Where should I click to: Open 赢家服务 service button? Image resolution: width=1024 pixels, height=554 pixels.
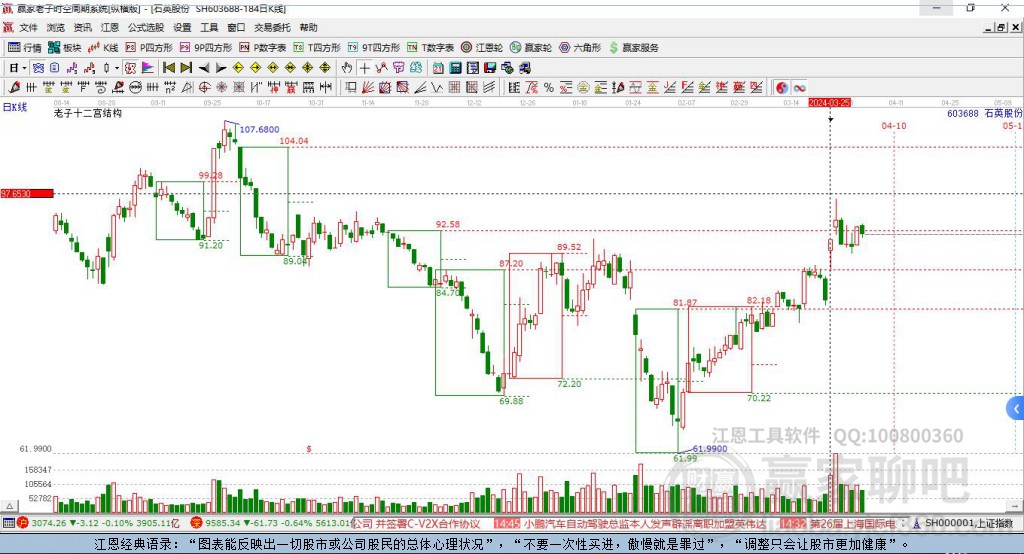pos(633,48)
